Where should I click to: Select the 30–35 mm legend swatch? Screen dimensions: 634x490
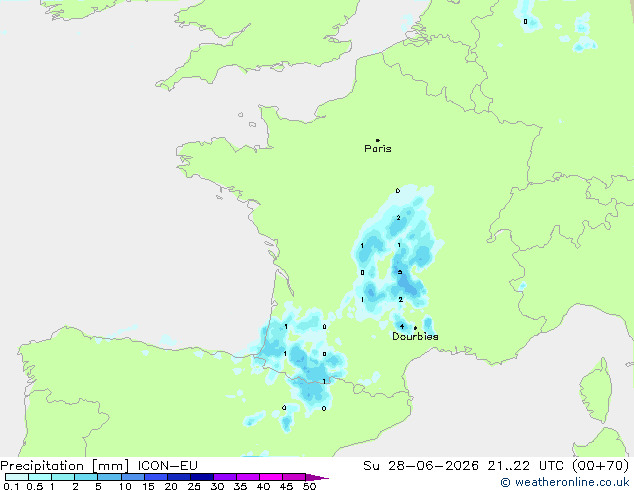(224, 477)
